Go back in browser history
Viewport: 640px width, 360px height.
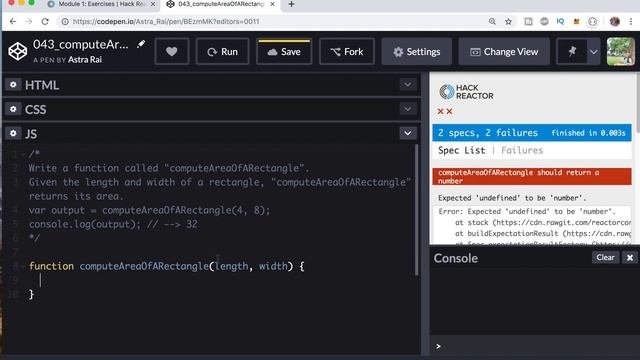(x=13, y=21)
